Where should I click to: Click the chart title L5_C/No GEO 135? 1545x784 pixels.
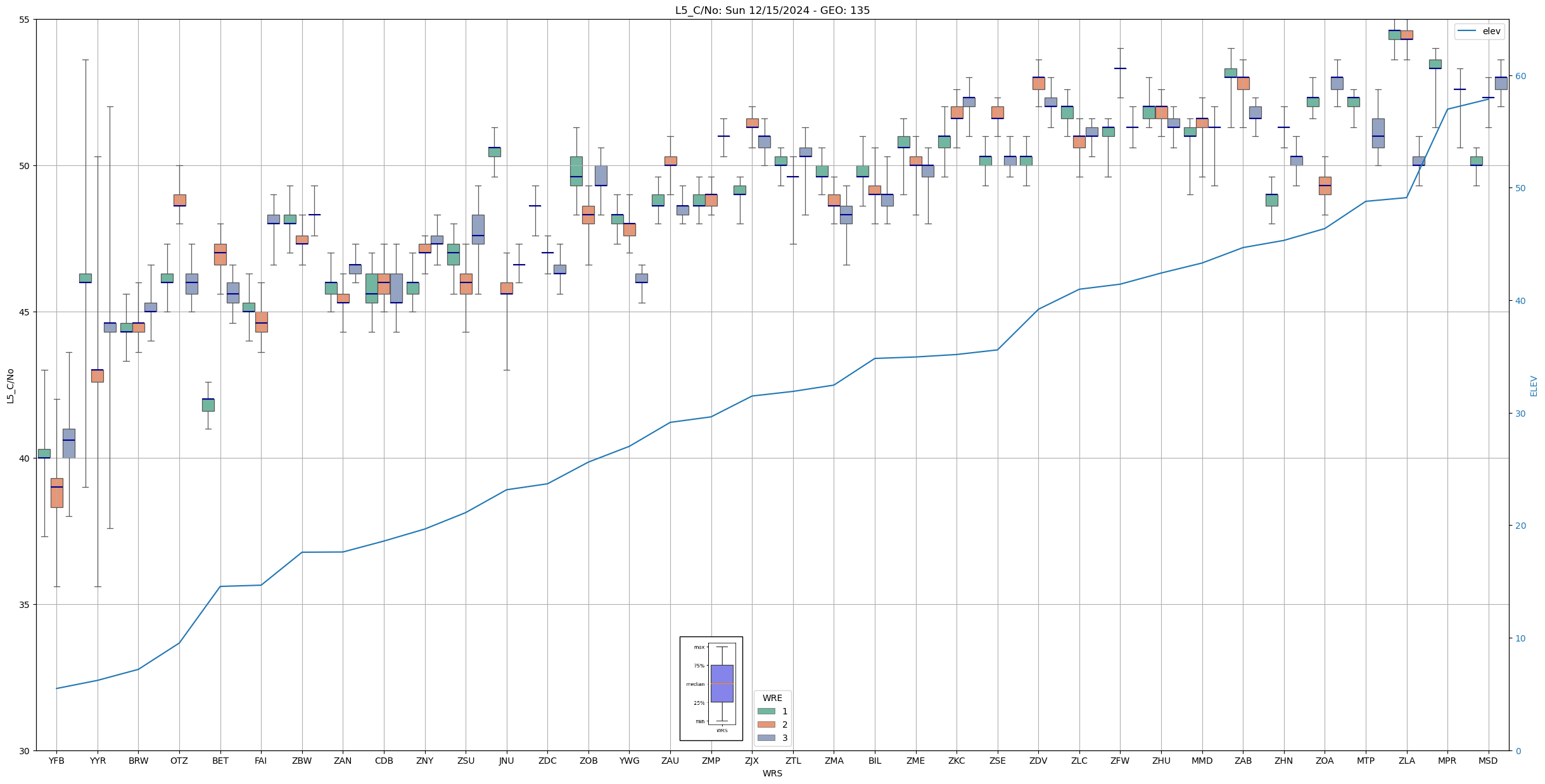pyautogui.click(x=772, y=10)
